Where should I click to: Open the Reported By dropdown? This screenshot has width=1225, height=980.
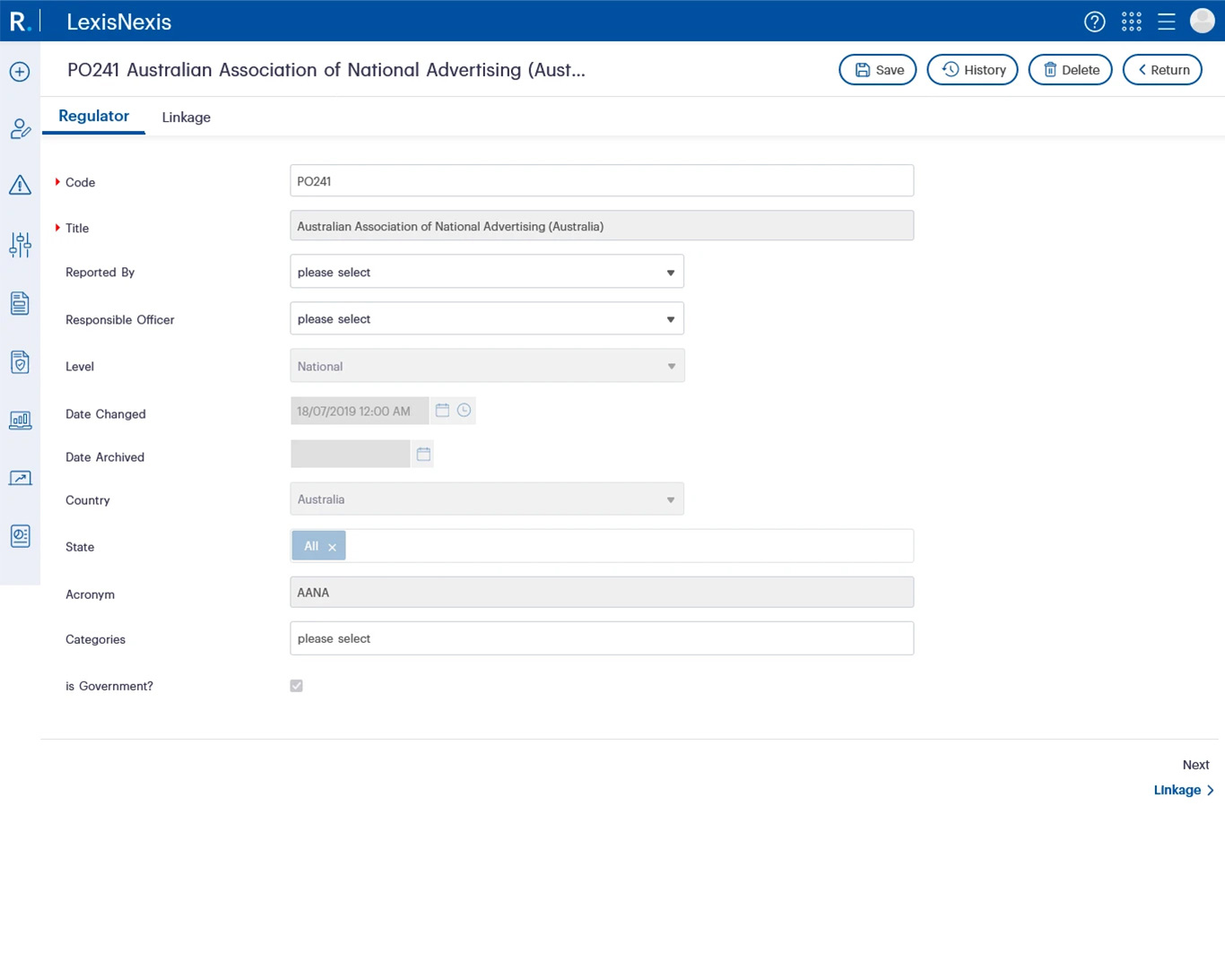tap(487, 272)
